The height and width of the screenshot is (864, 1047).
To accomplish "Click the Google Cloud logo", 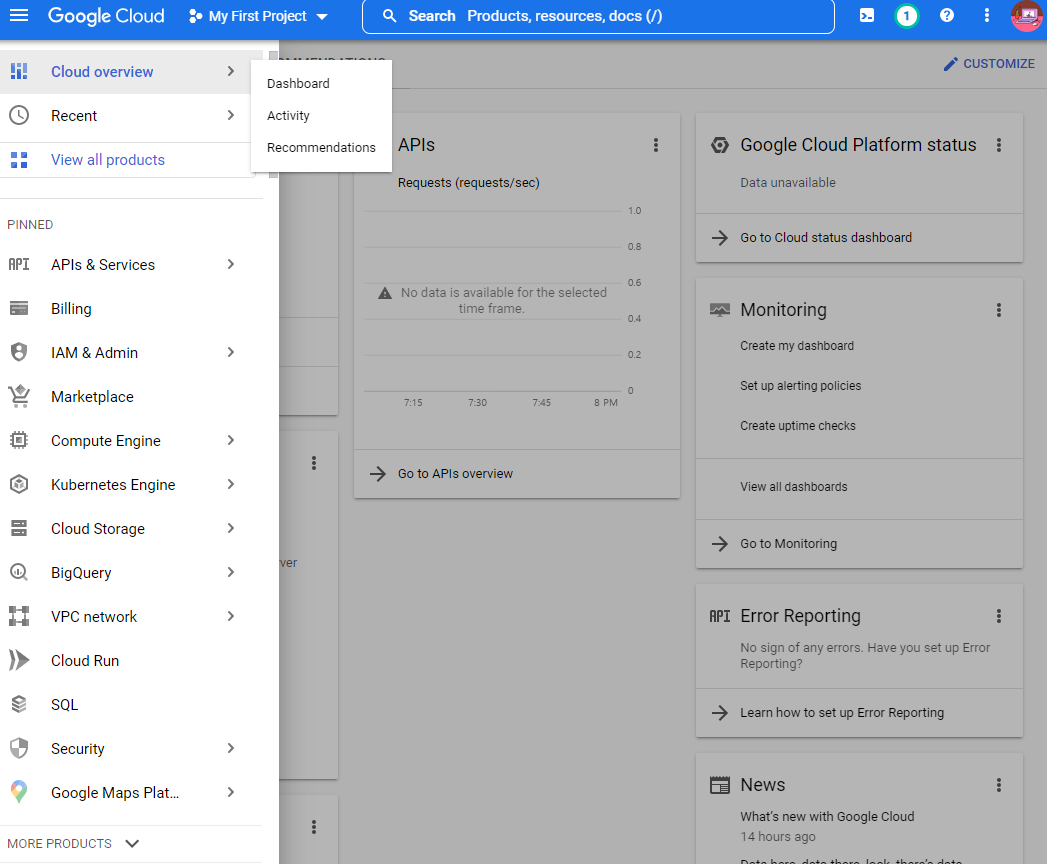I will [106, 16].
